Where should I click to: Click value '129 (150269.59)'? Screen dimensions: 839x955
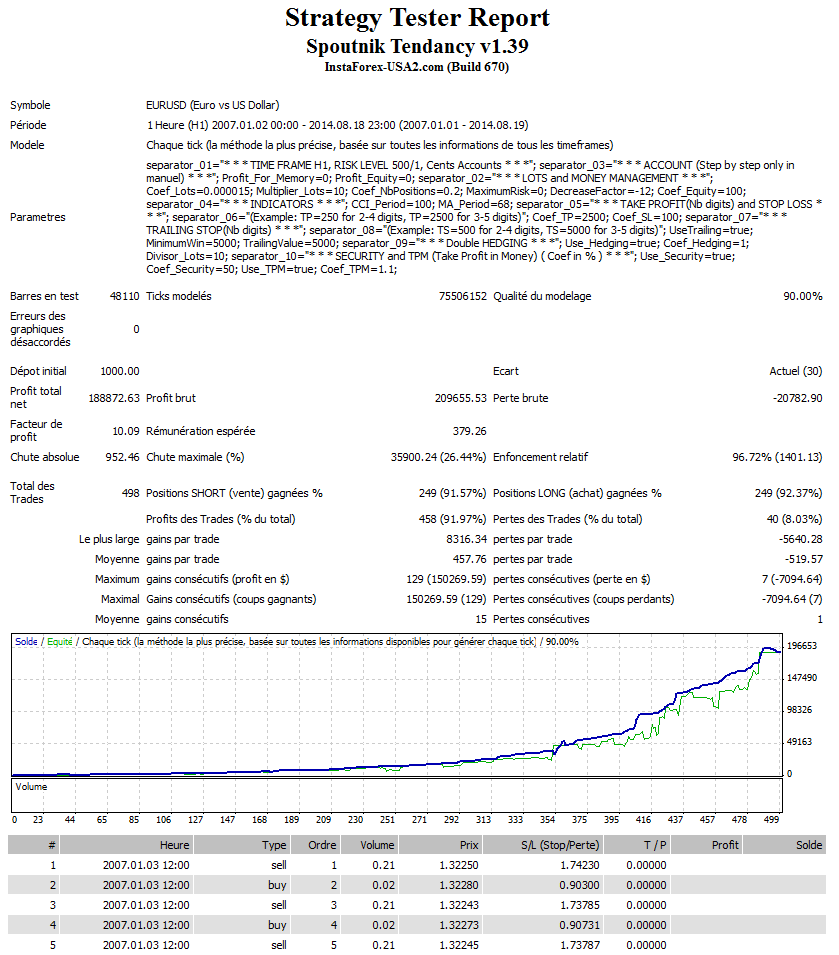pyautogui.click(x=446, y=580)
